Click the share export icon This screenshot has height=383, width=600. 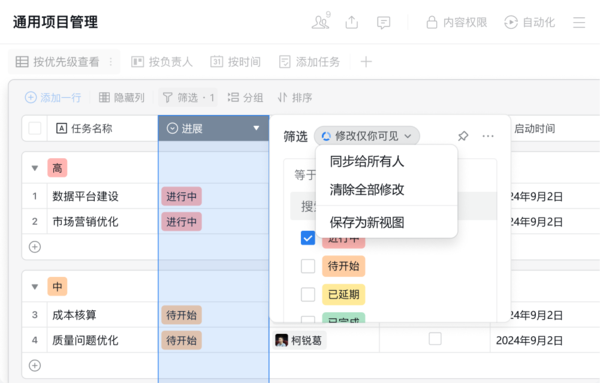pos(352,22)
